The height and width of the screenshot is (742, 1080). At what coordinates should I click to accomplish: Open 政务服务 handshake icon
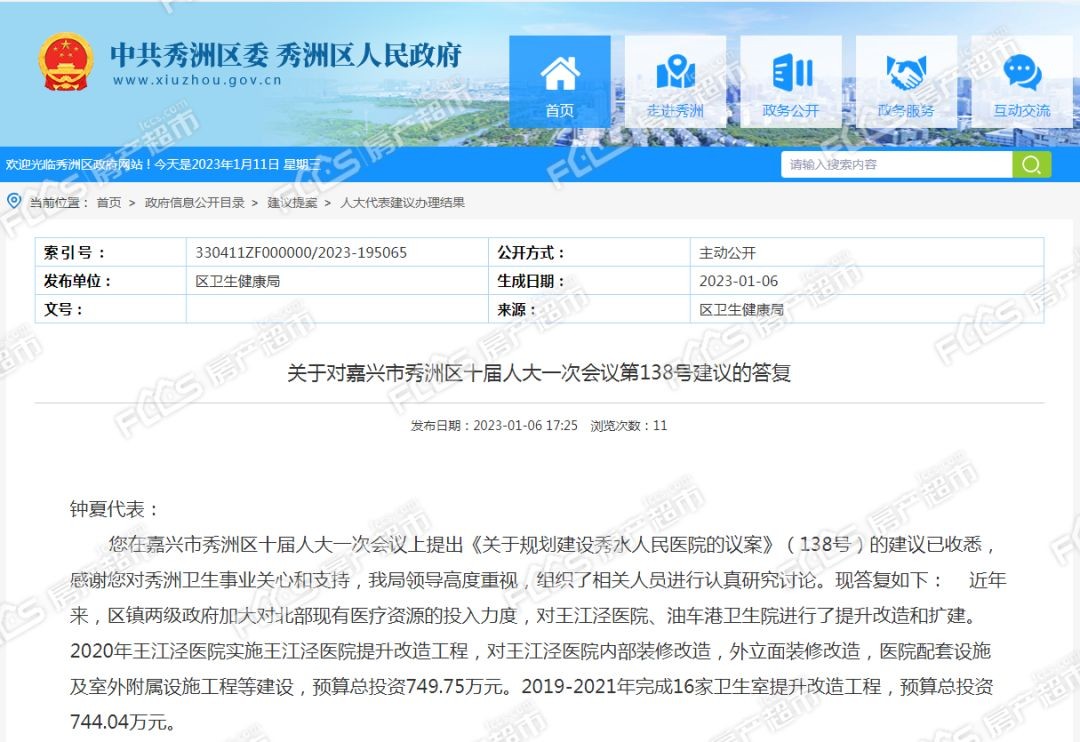[x=906, y=76]
